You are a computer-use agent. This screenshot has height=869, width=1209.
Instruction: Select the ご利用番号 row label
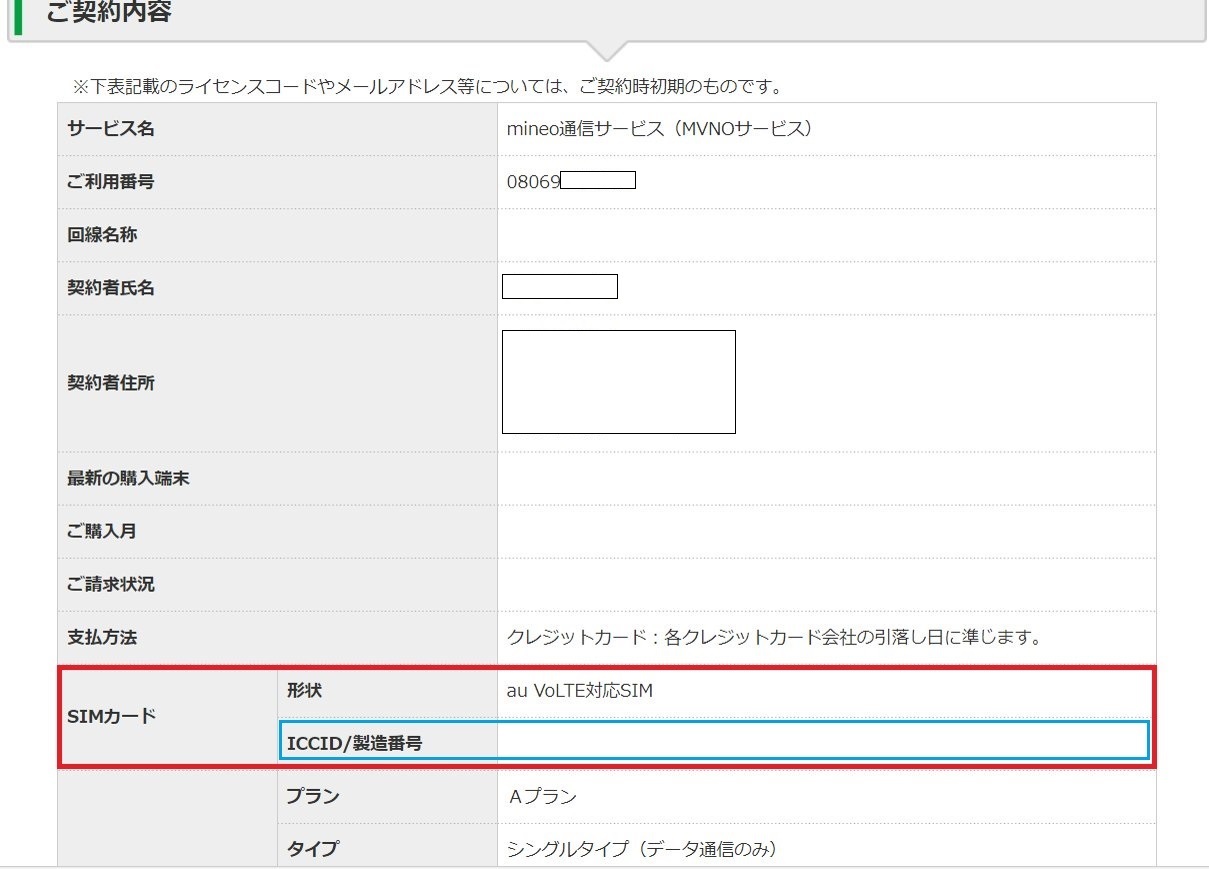[x=111, y=182]
